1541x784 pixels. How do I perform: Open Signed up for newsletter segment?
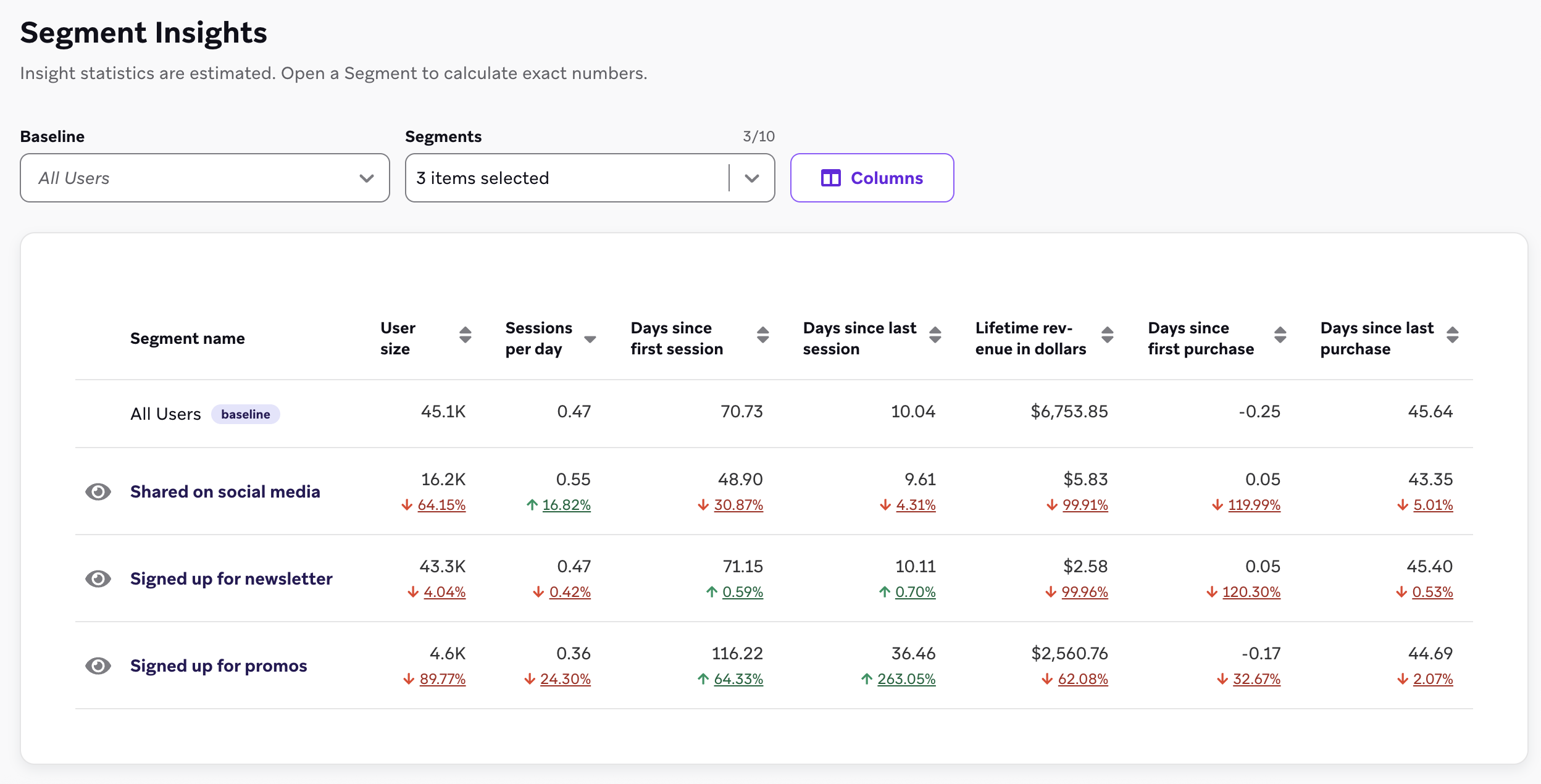231,579
